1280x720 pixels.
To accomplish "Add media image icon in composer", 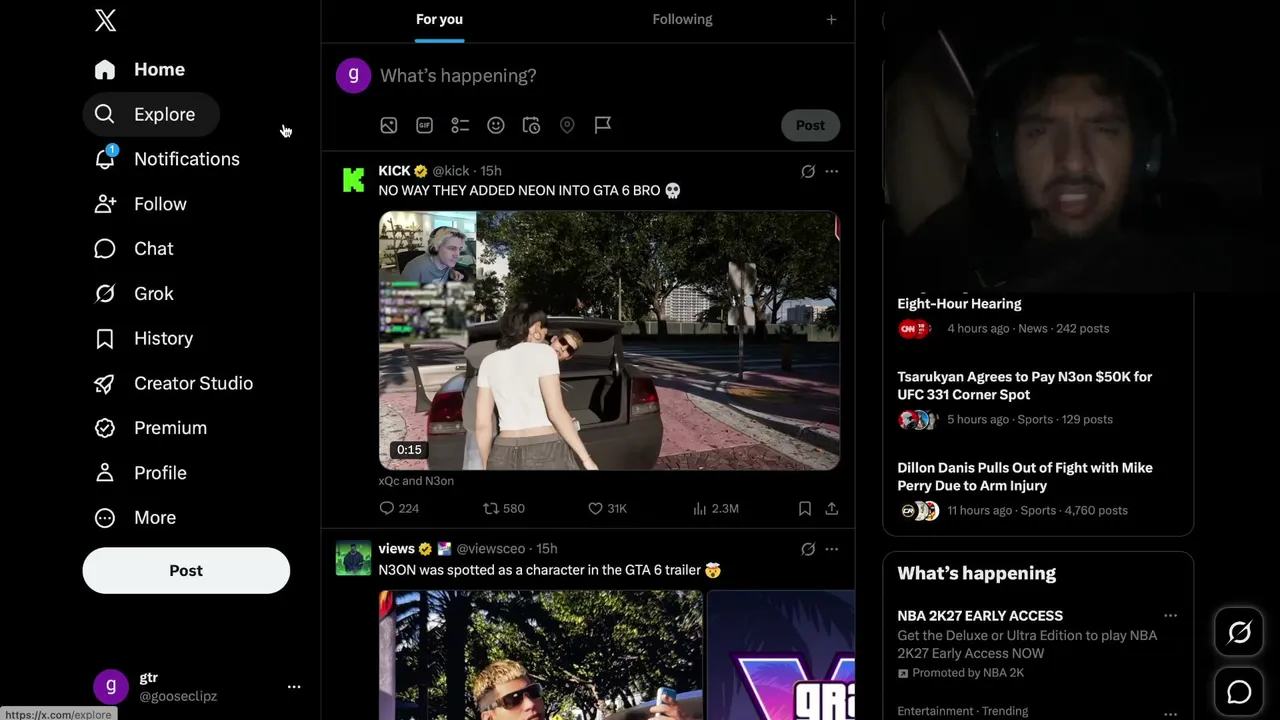I will click(x=388, y=125).
